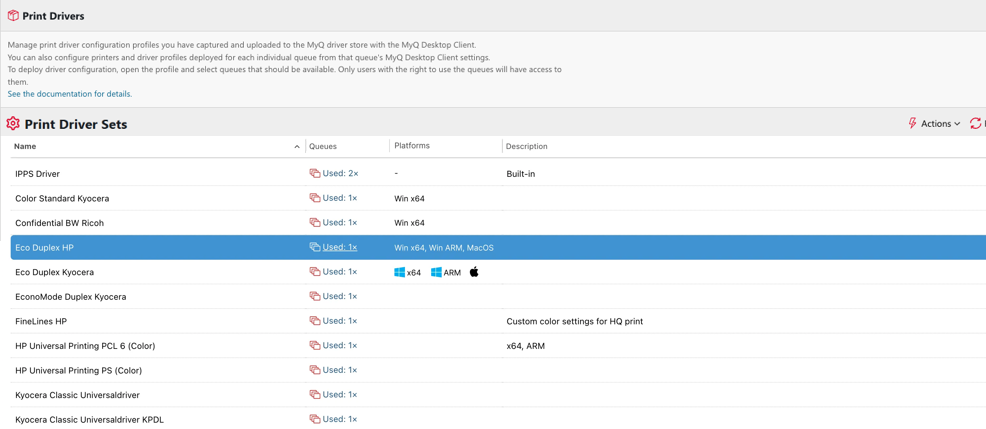986x429 pixels.
Task: Toggle sort arrow in Name column header
Action: [297, 147]
